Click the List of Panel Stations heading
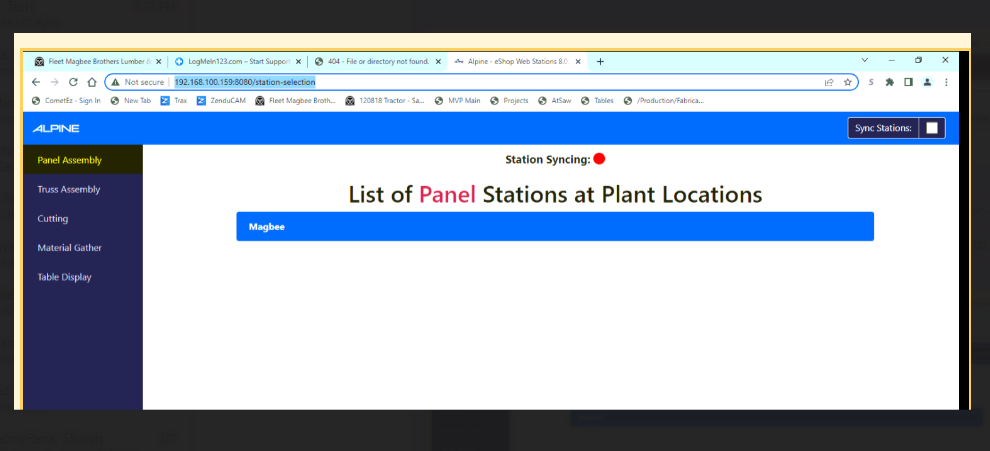The width and height of the screenshot is (990, 451). [555, 194]
